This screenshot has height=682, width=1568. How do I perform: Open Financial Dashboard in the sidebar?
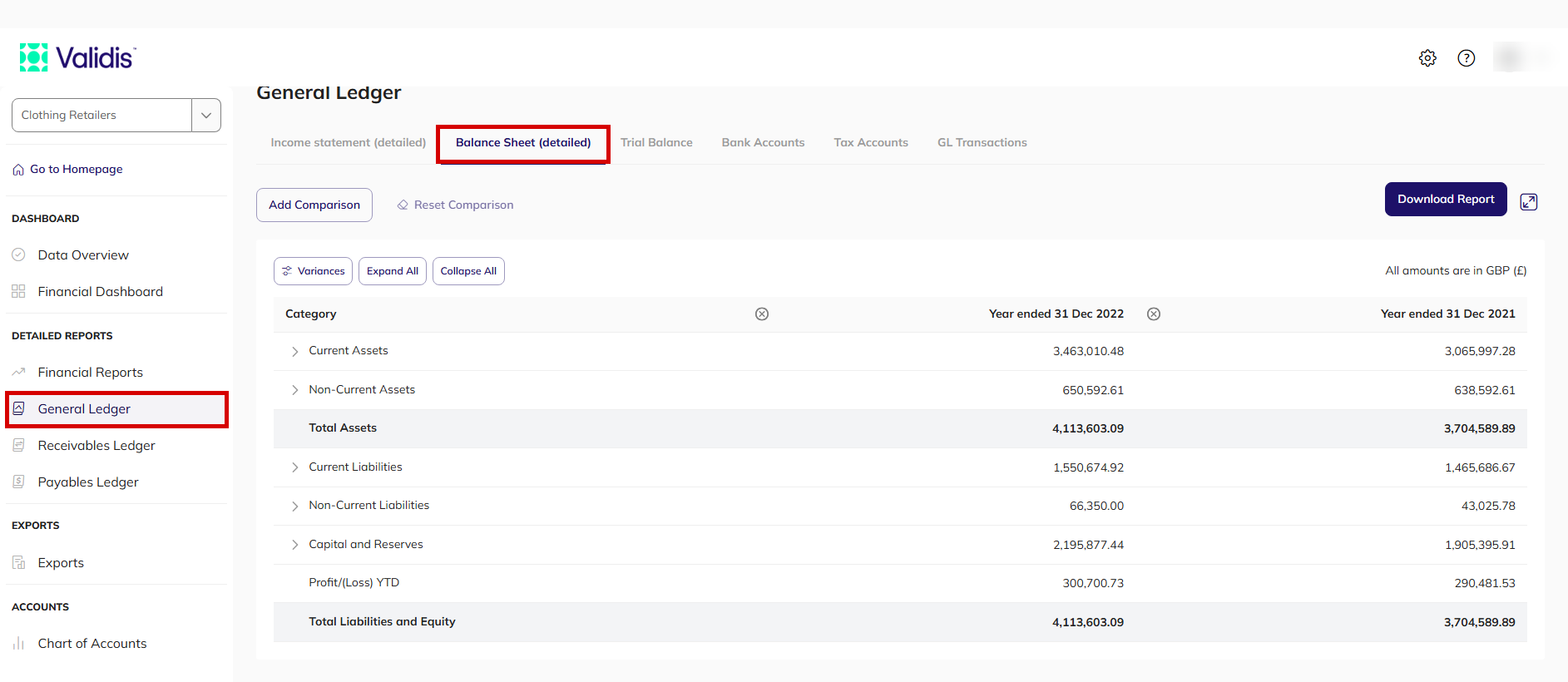tap(101, 291)
